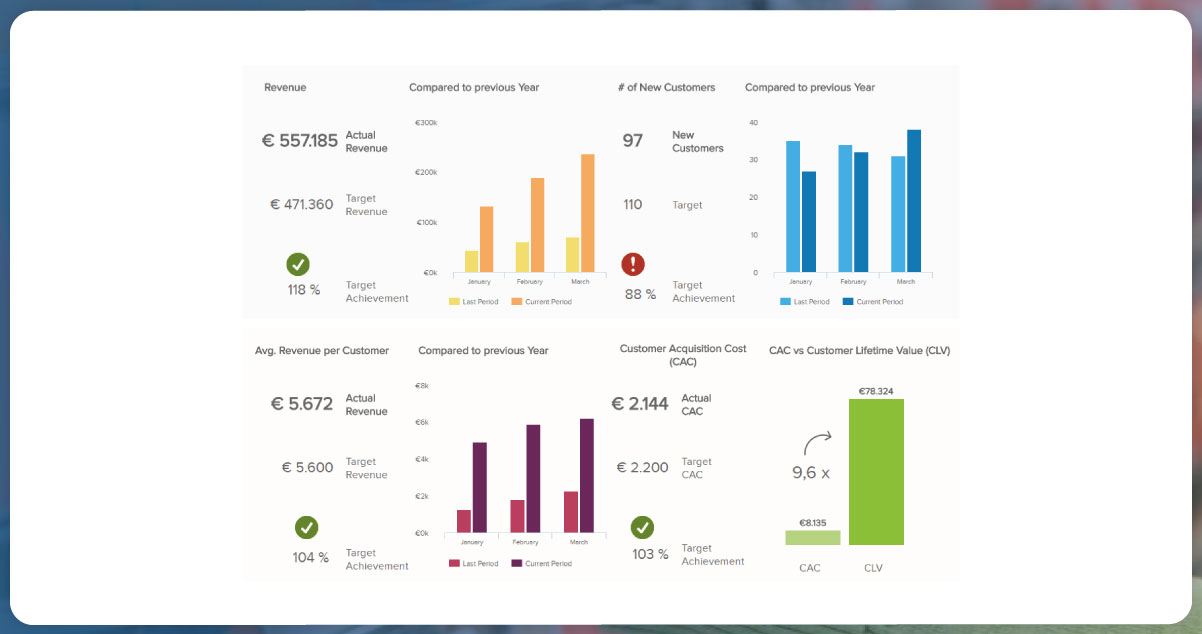Click the Target CAC label
Image resolution: width=1202 pixels, height=634 pixels.
(697, 468)
